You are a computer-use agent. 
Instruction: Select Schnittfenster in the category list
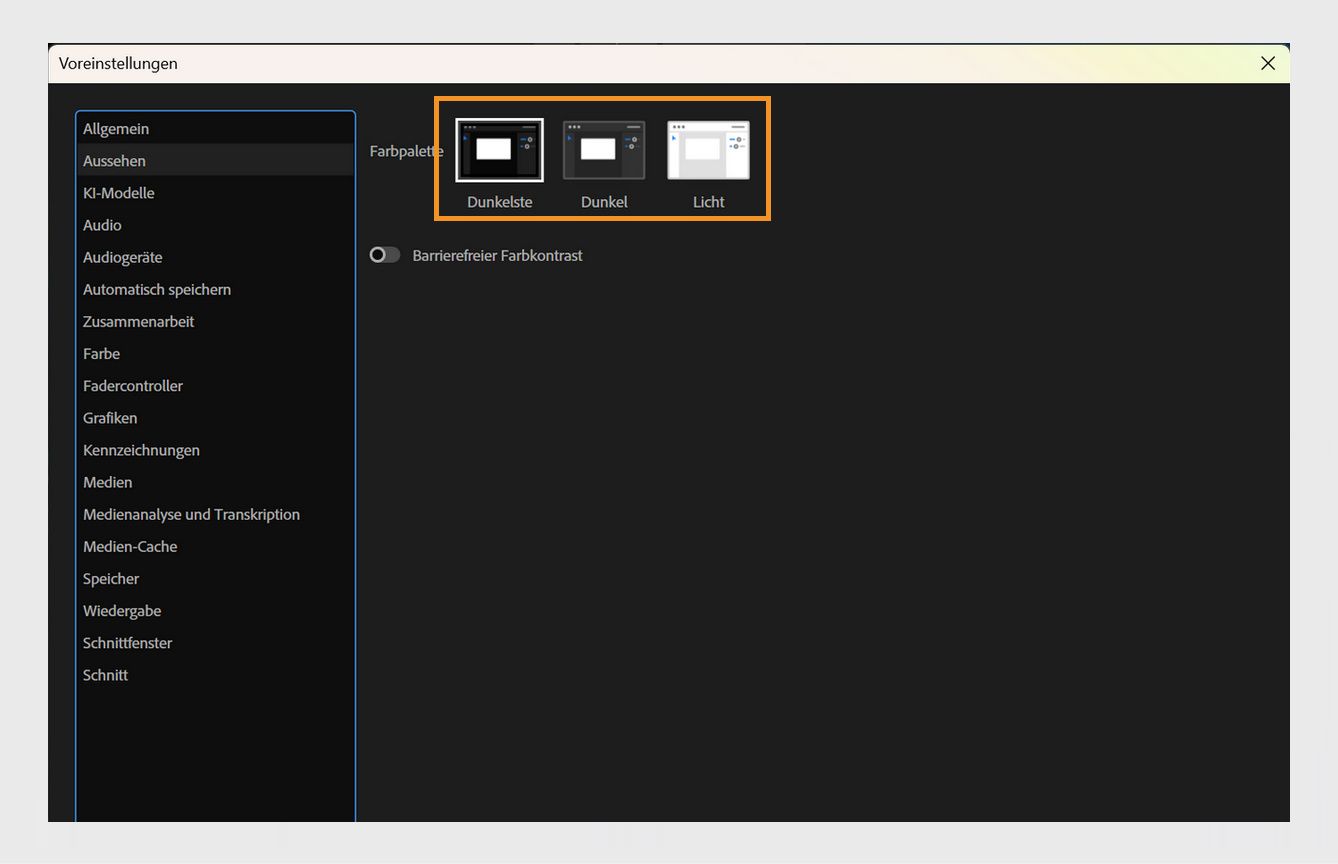215,642
